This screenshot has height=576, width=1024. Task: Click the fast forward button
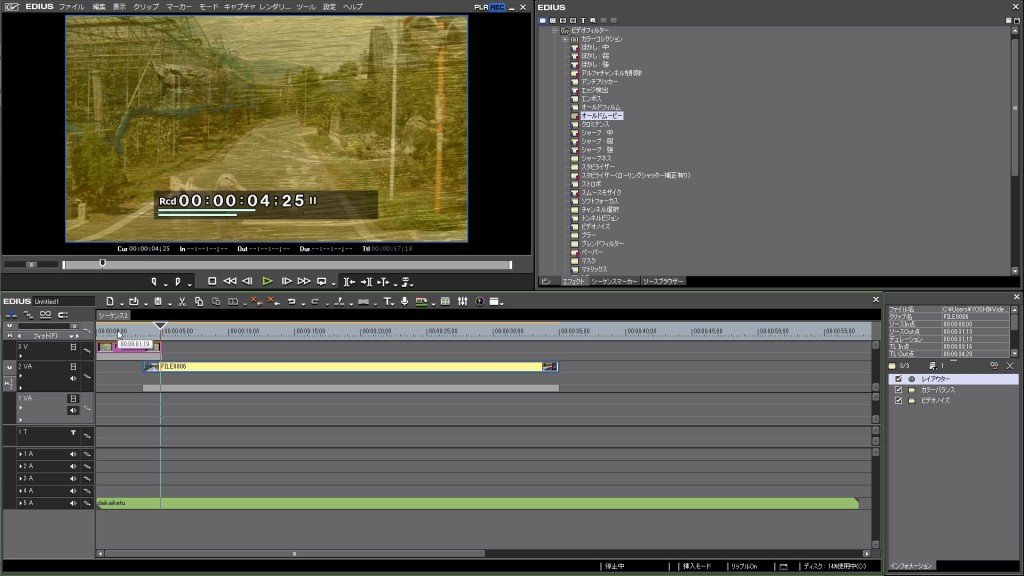[x=304, y=281]
